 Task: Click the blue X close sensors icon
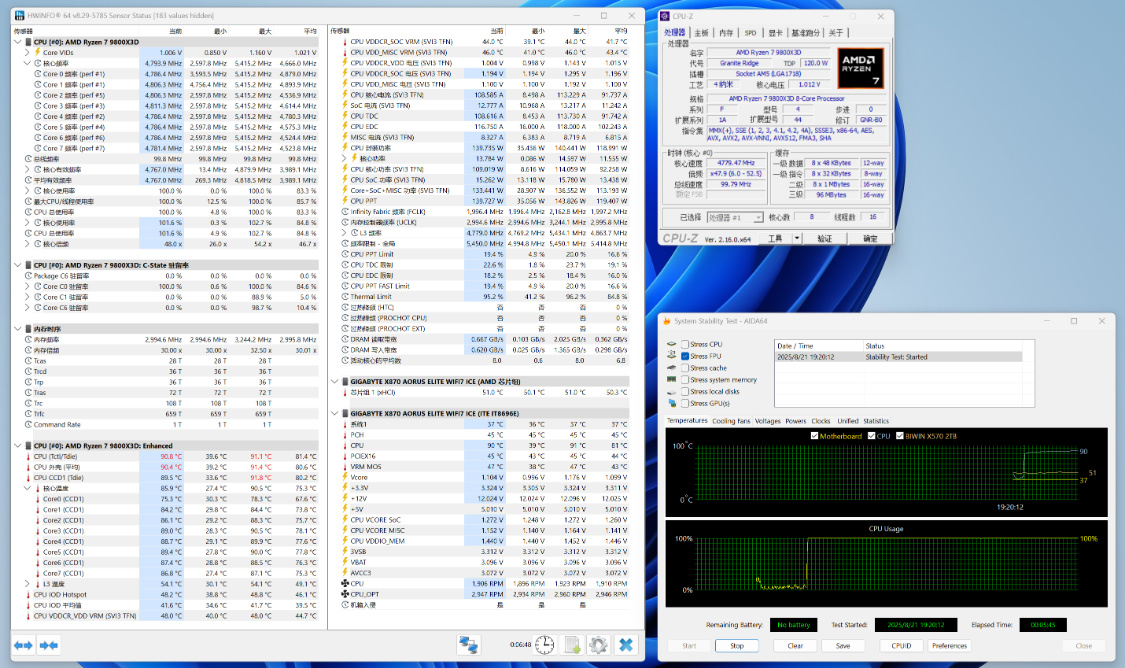tap(626, 645)
